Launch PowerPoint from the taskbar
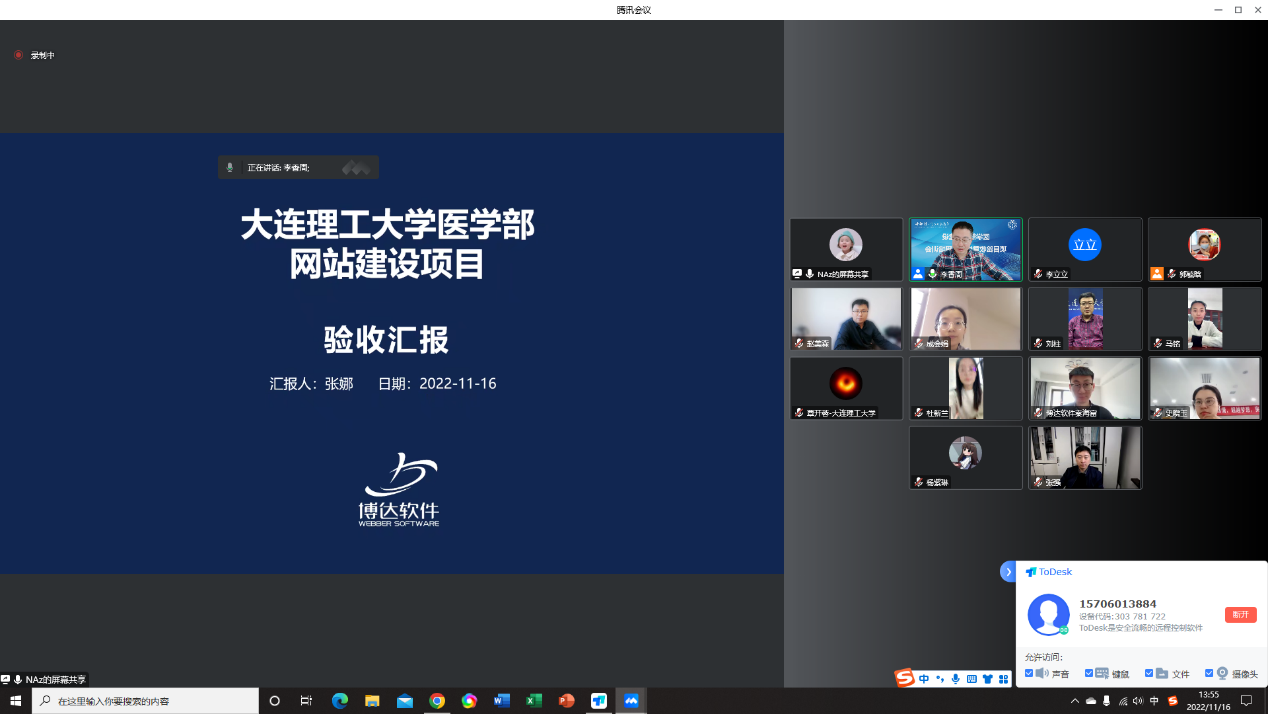Screen dimensions: 1268x714 566,701
